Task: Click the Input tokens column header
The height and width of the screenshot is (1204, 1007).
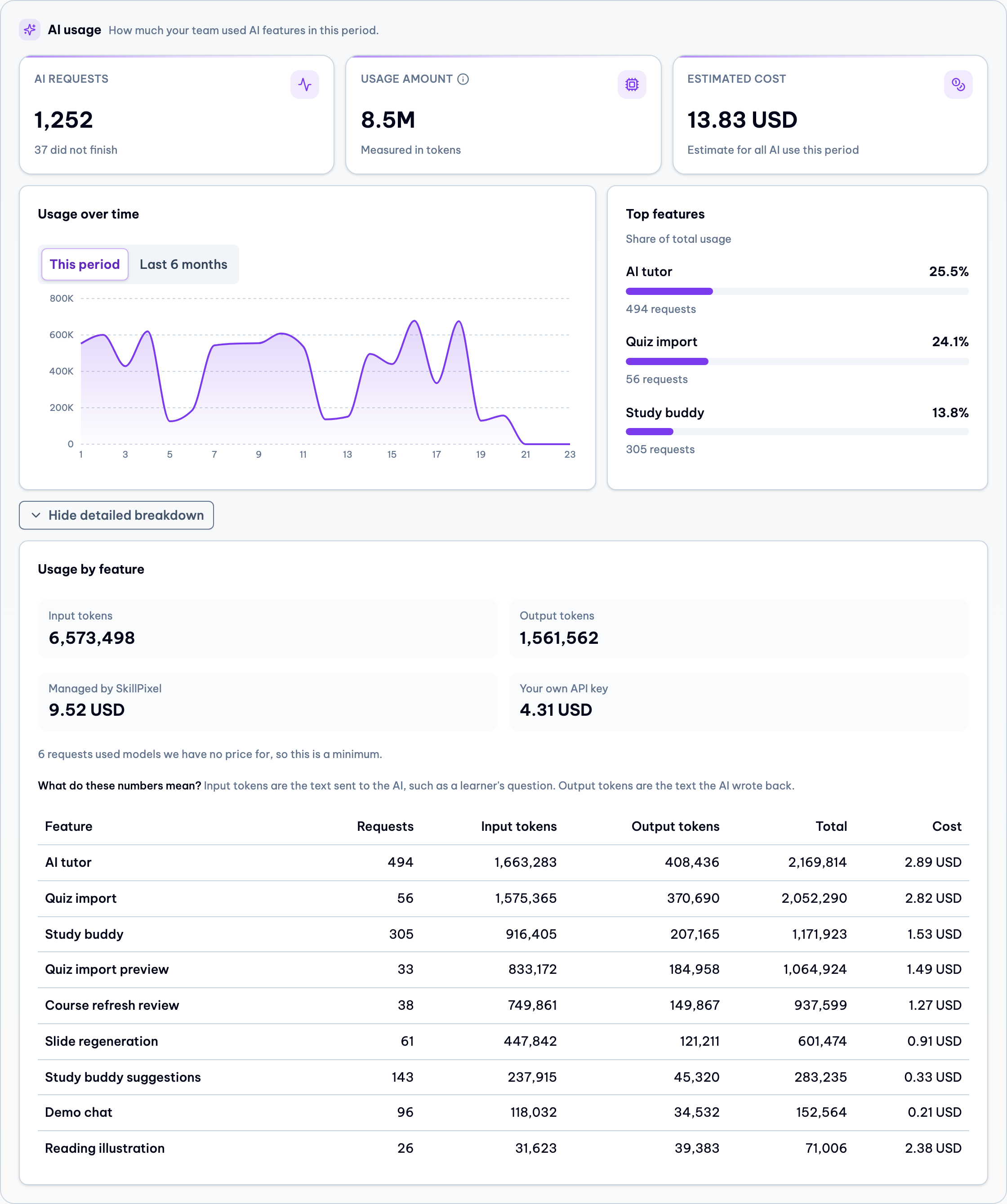Action: (x=519, y=826)
